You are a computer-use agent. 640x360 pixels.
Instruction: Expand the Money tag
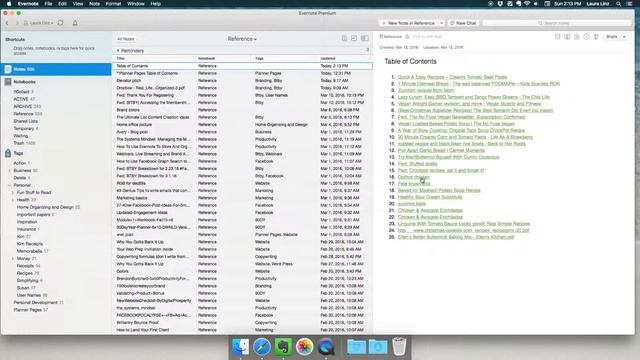point(13,259)
